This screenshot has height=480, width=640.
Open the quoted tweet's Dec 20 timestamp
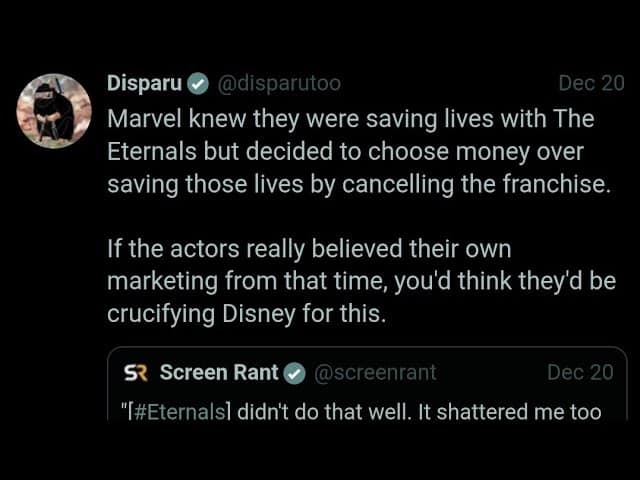pos(580,373)
